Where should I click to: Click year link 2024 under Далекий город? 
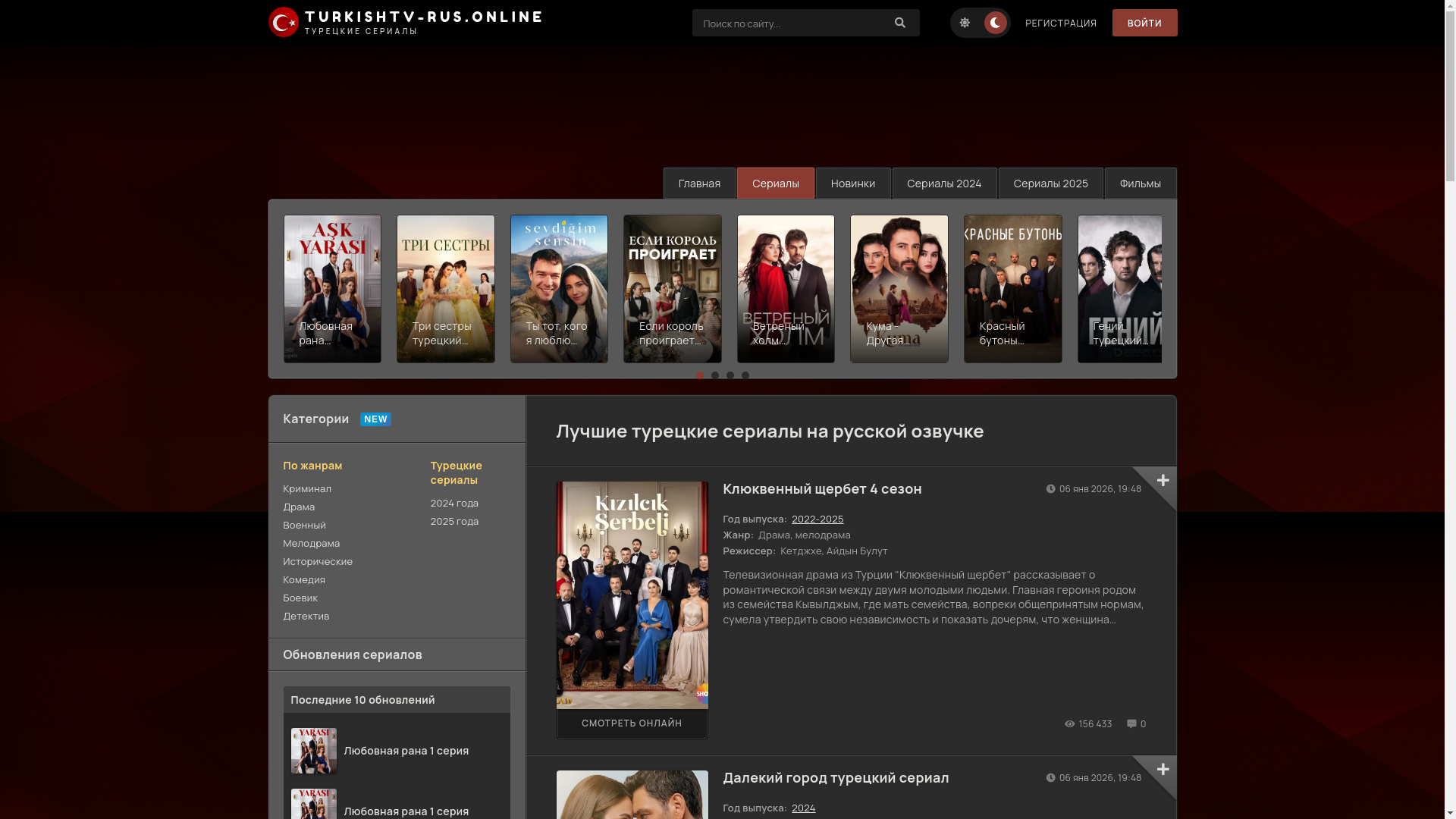tap(804, 808)
